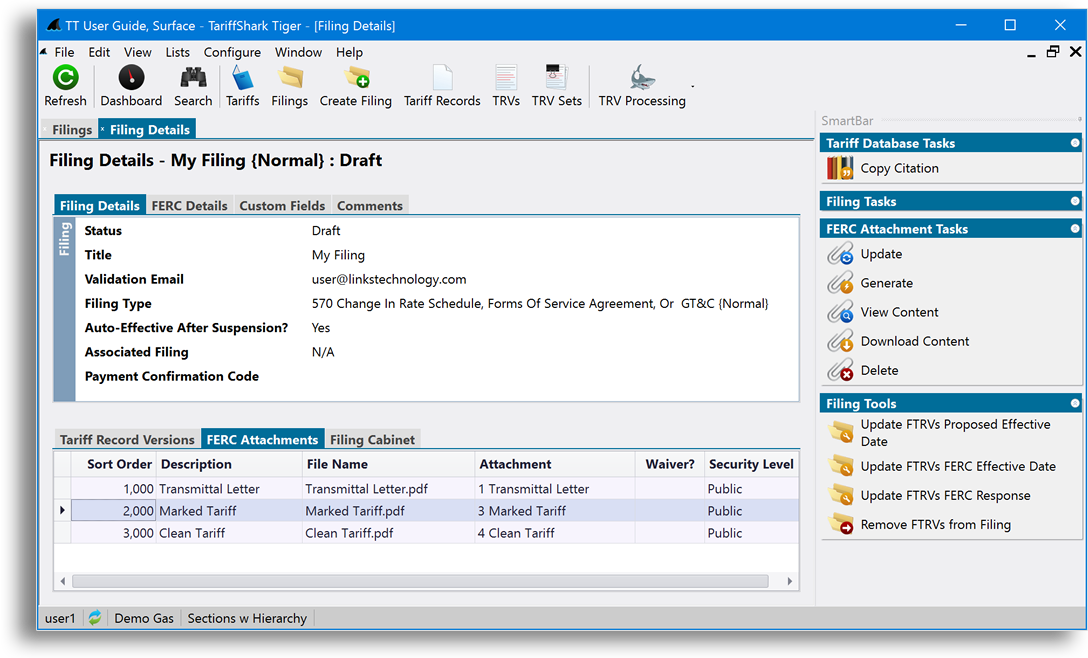The image size is (1088, 658).
Task: Click the Description column header
Action: coord(230,464)
